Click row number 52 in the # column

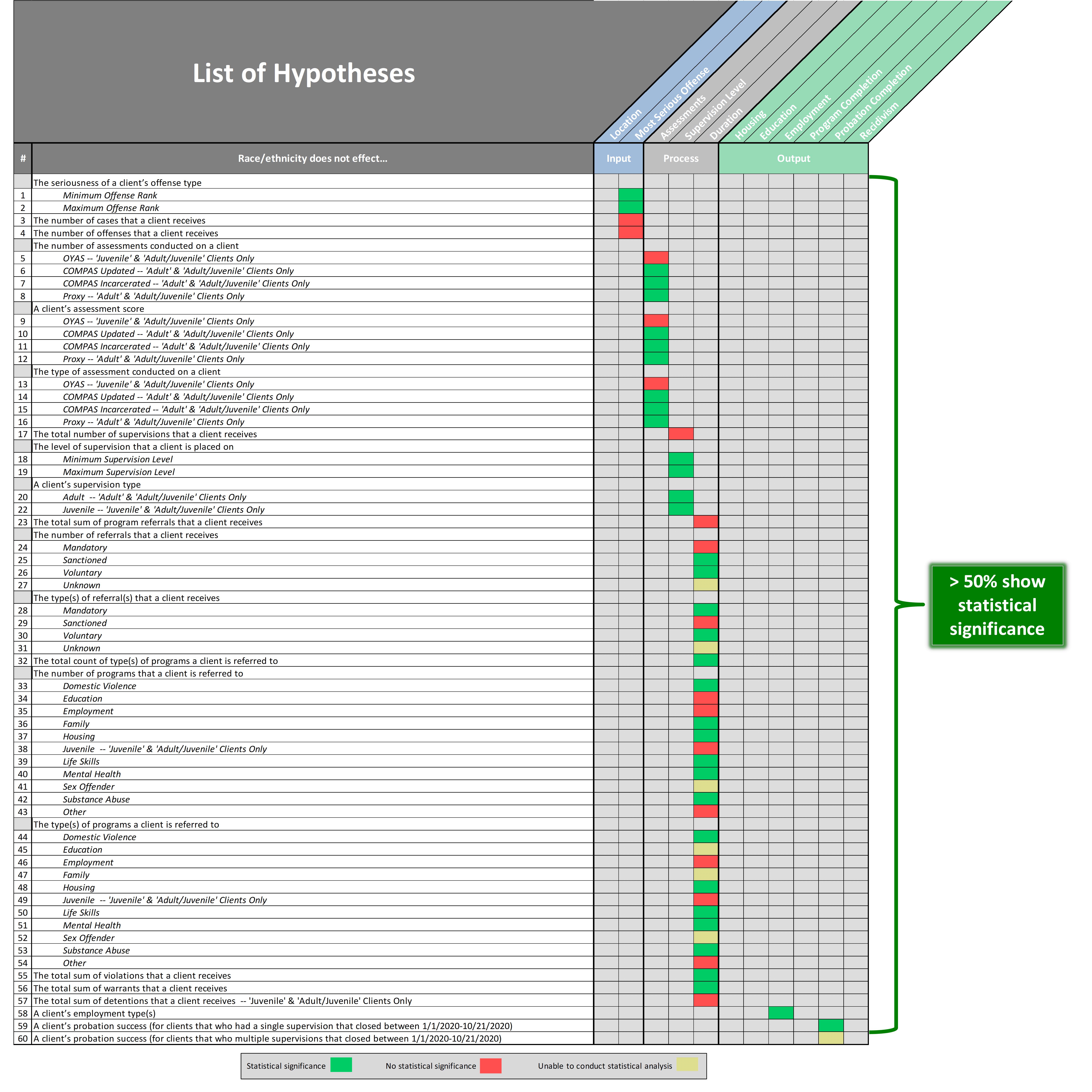coord(23,938)
